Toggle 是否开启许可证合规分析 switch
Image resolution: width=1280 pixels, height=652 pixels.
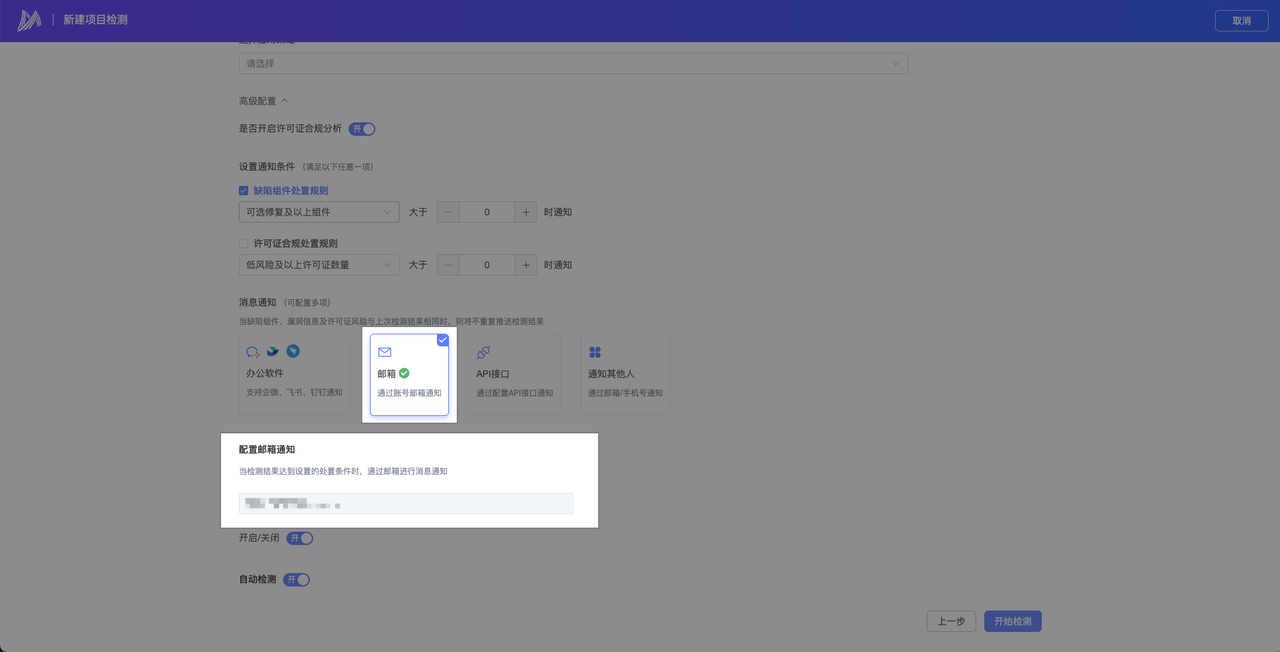[362, 129]
